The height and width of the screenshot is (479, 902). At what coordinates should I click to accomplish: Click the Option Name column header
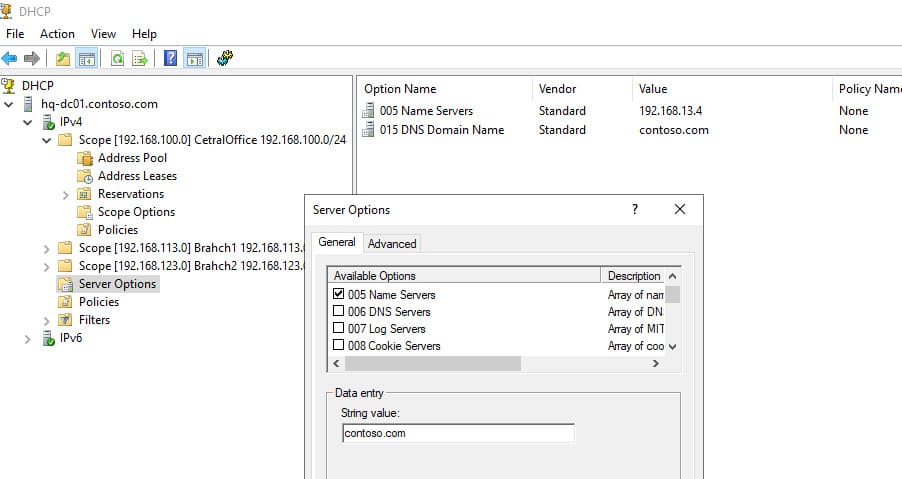click(x=400, y=89)
